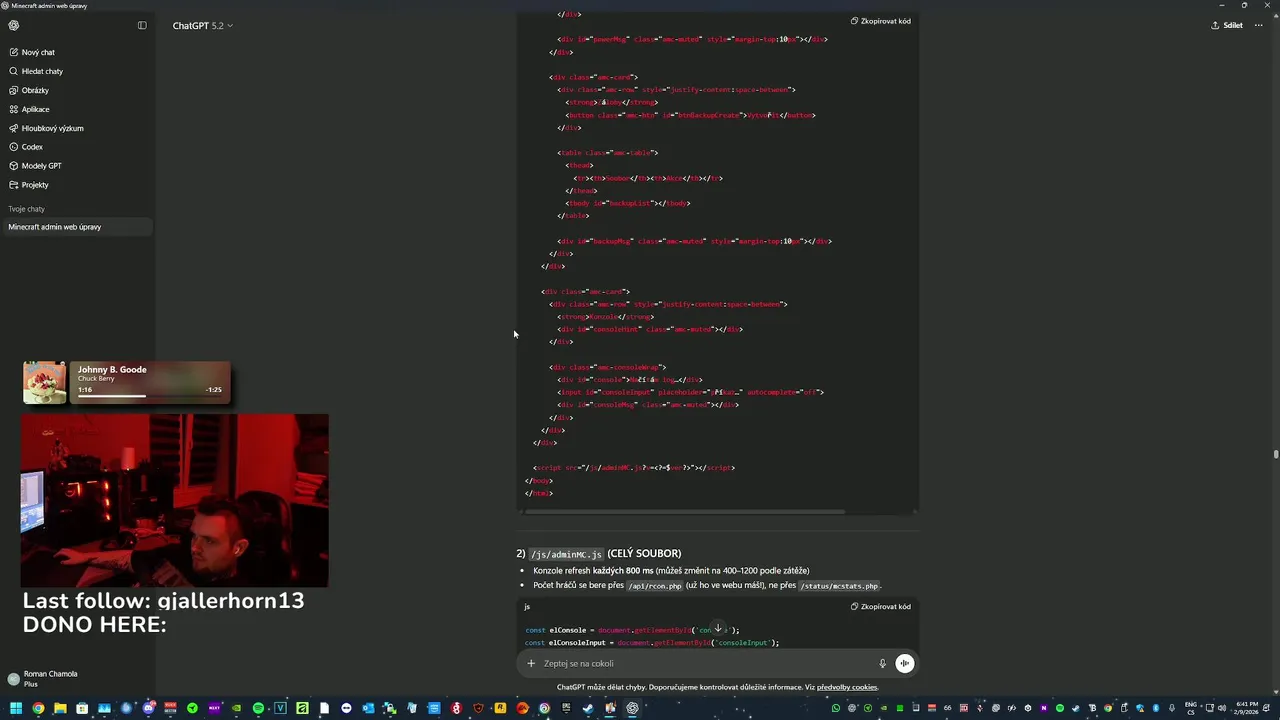The height and width of the screenshot is (720, 1280).
Task: Click the /api/rcon.php inline code
Action: click(x=654, y=586)
